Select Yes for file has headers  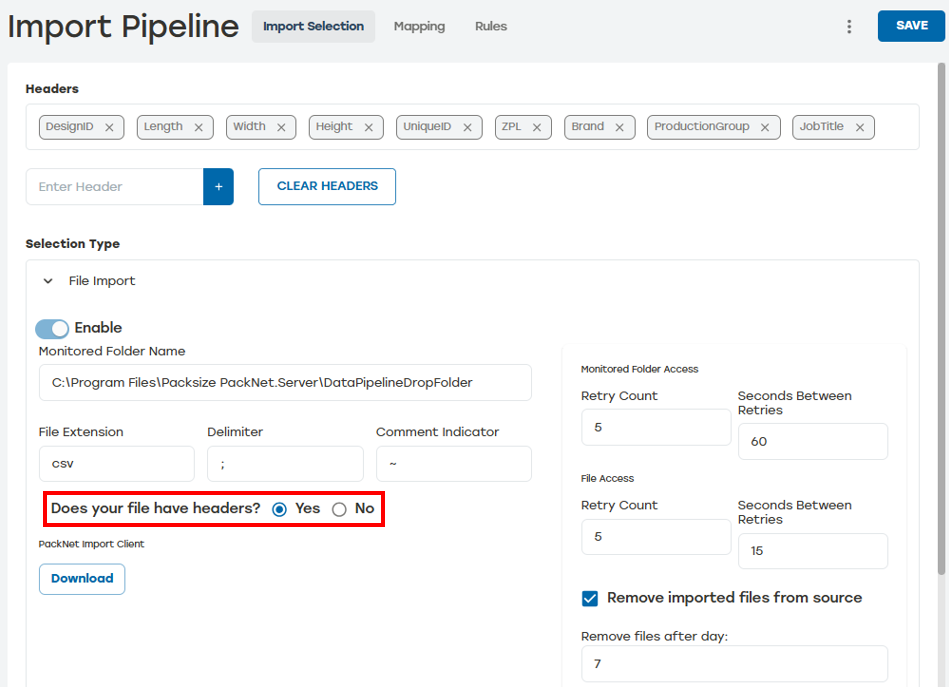click(x=279, y=510)
